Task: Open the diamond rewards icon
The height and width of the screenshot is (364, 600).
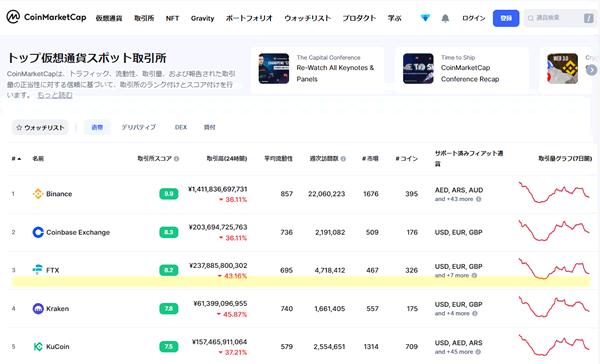Action: (x=425, y=18)
